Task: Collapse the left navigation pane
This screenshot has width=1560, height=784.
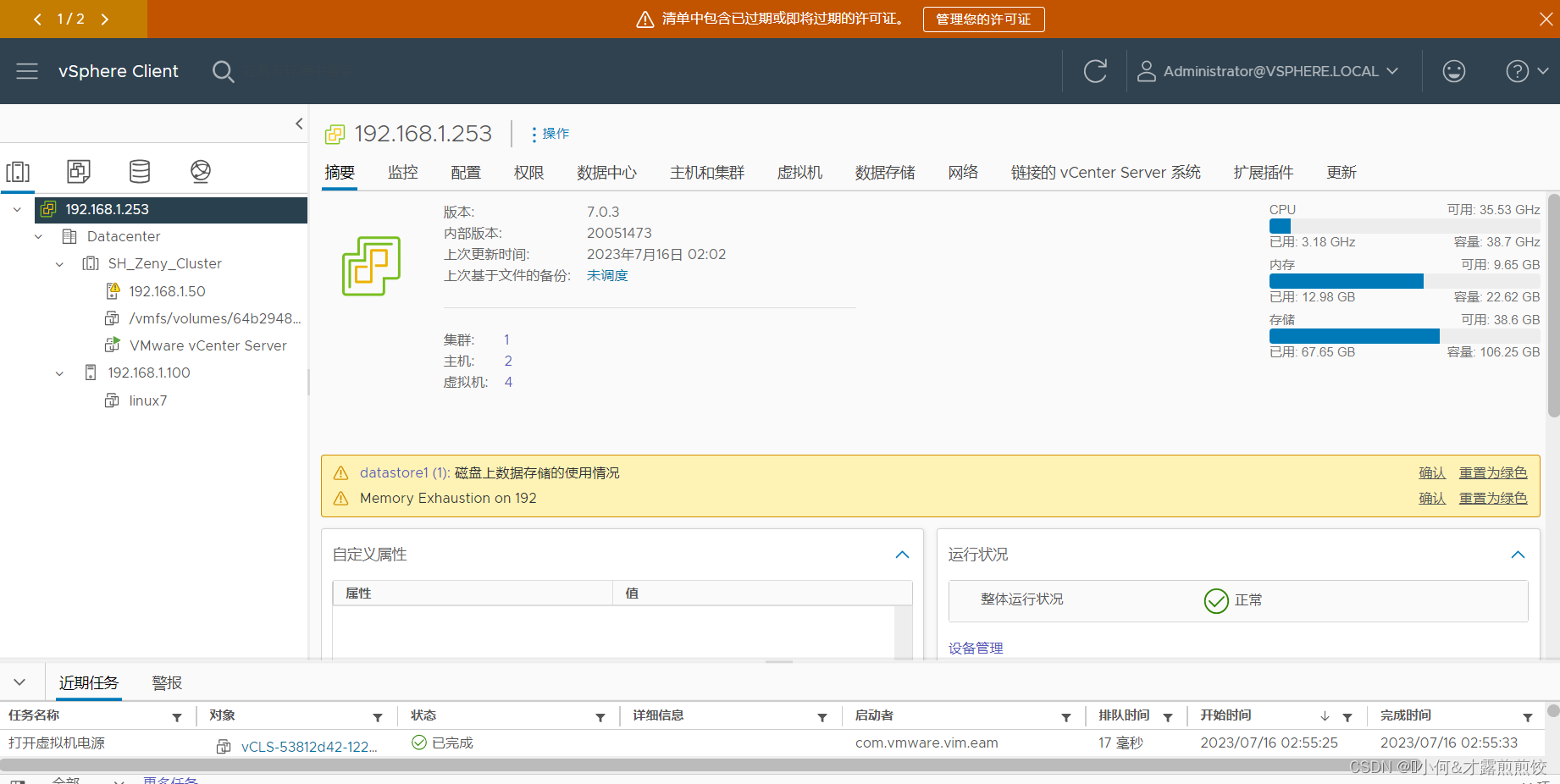Action: coord(299,124)
